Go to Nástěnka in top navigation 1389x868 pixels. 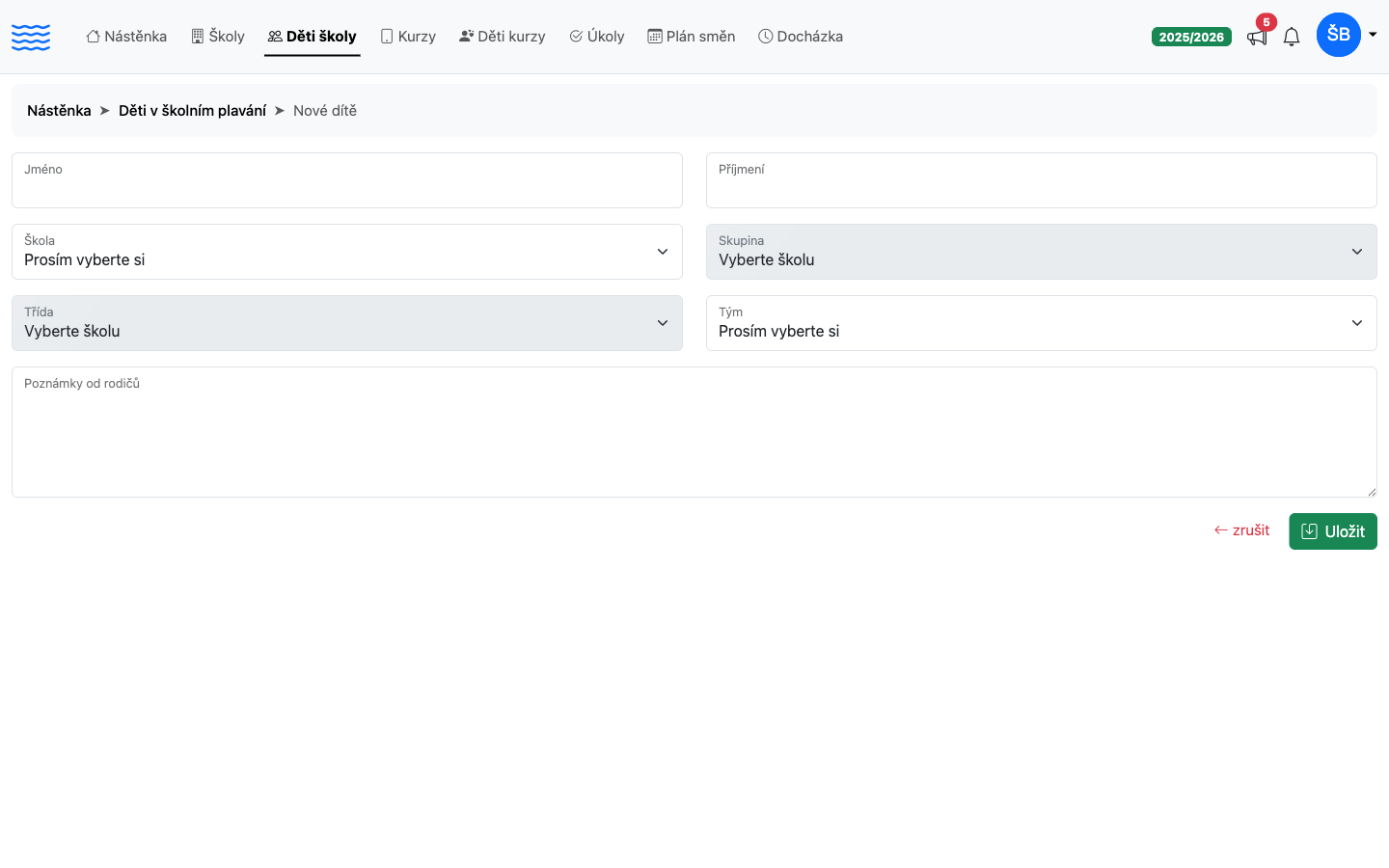(126, 37)
